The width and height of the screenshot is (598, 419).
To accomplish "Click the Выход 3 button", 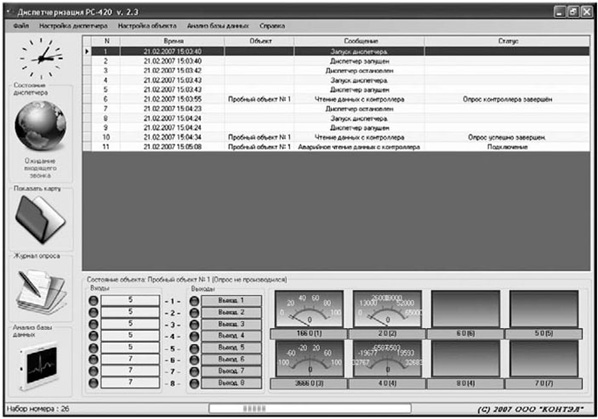I will coord(231,324).
